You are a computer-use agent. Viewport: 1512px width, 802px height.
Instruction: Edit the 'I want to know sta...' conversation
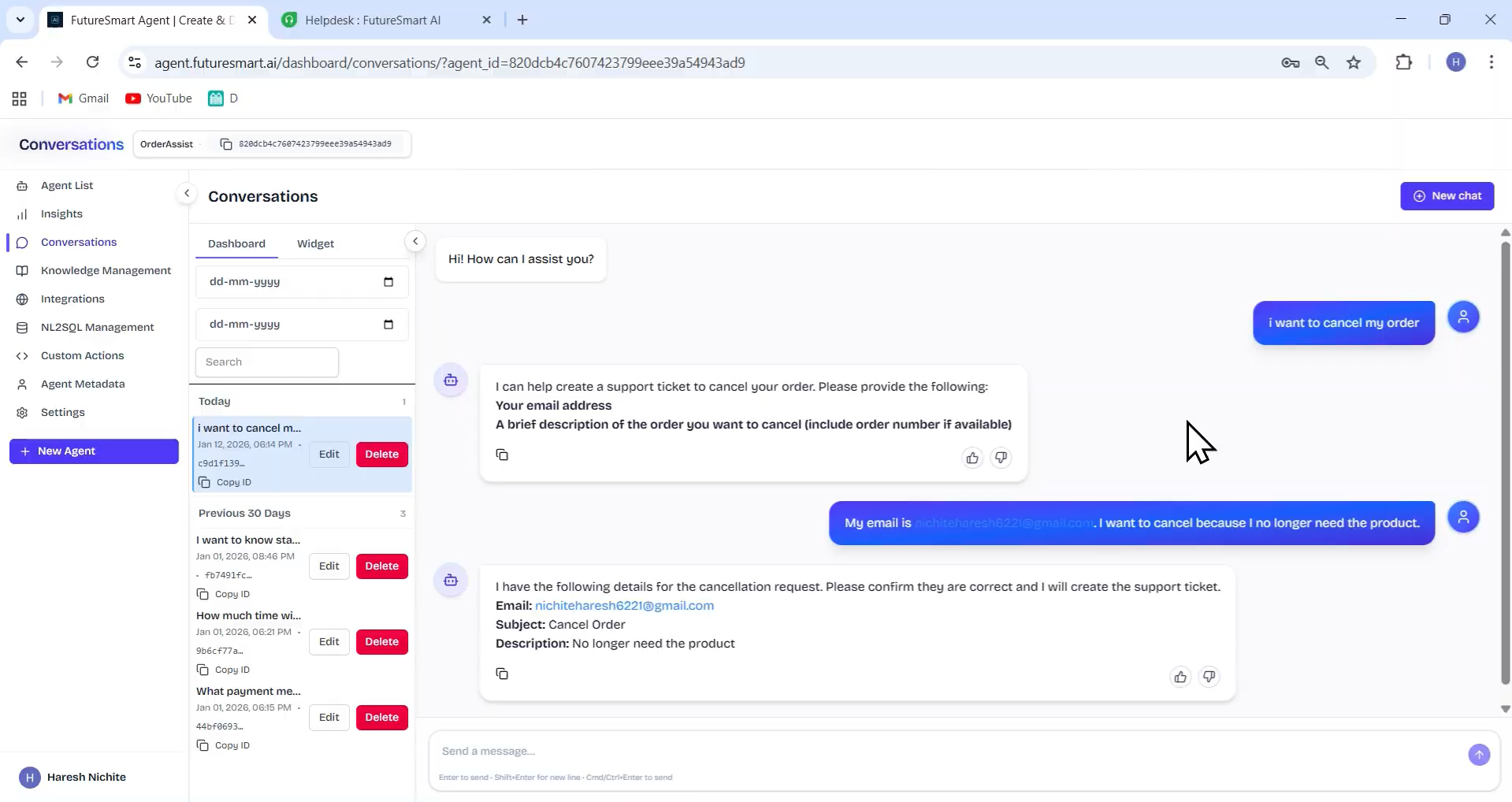tap(329, 566)
